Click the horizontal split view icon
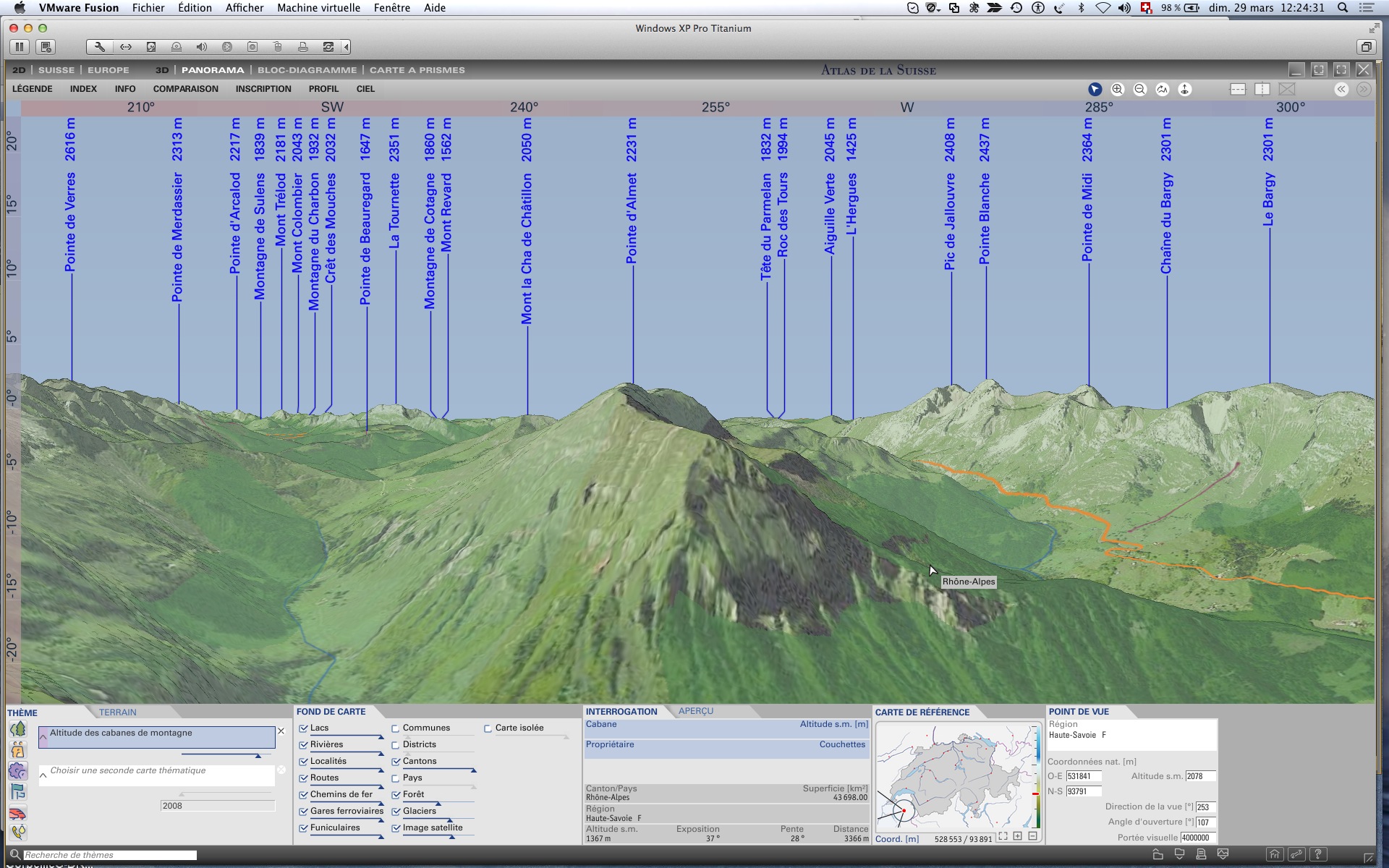 pyautogui.click(x=1238, y=89)
